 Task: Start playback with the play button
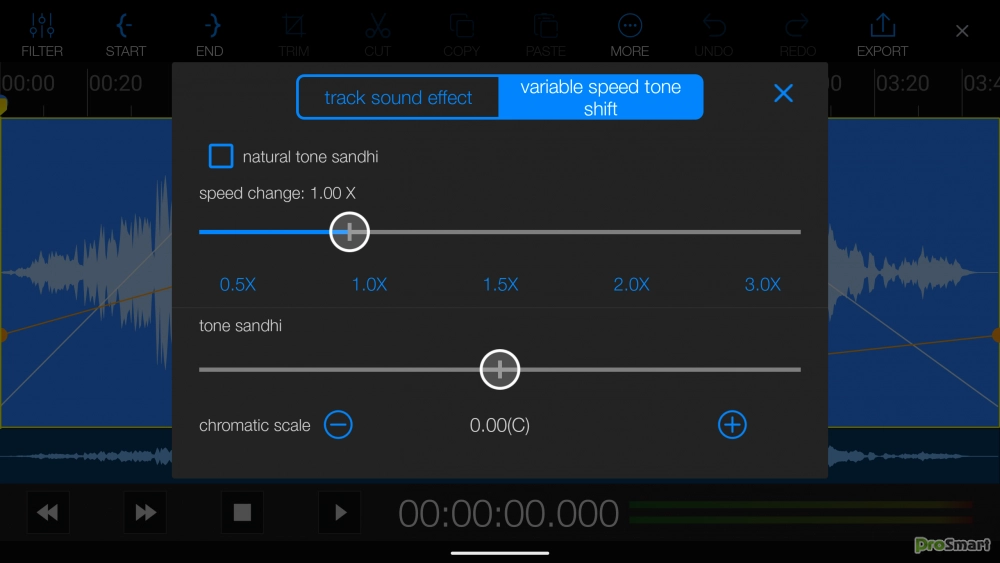340,513
